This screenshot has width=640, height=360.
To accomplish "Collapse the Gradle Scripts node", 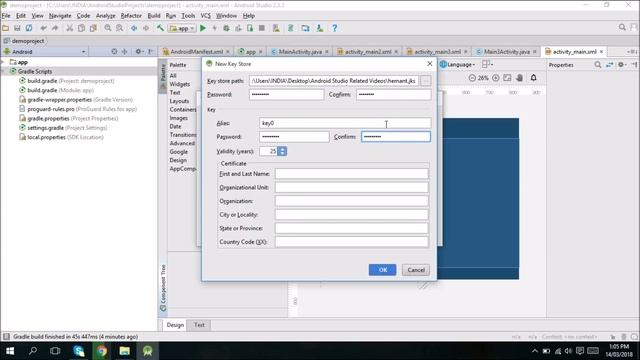I will click(x=4, y=71).
